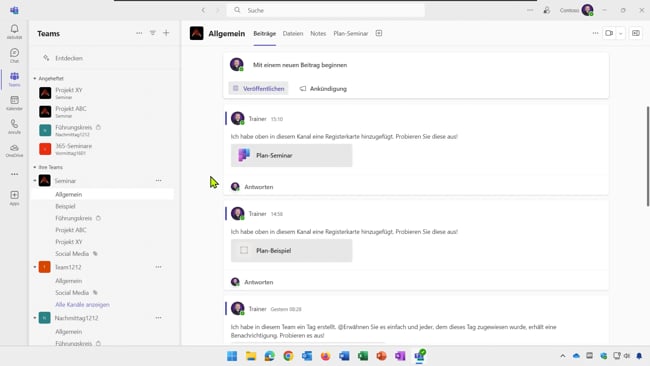Image resolution: width=650 pixels, height=366 pixels.
Task: Open OneDrive in the sidebar
Action: point(14,150)
